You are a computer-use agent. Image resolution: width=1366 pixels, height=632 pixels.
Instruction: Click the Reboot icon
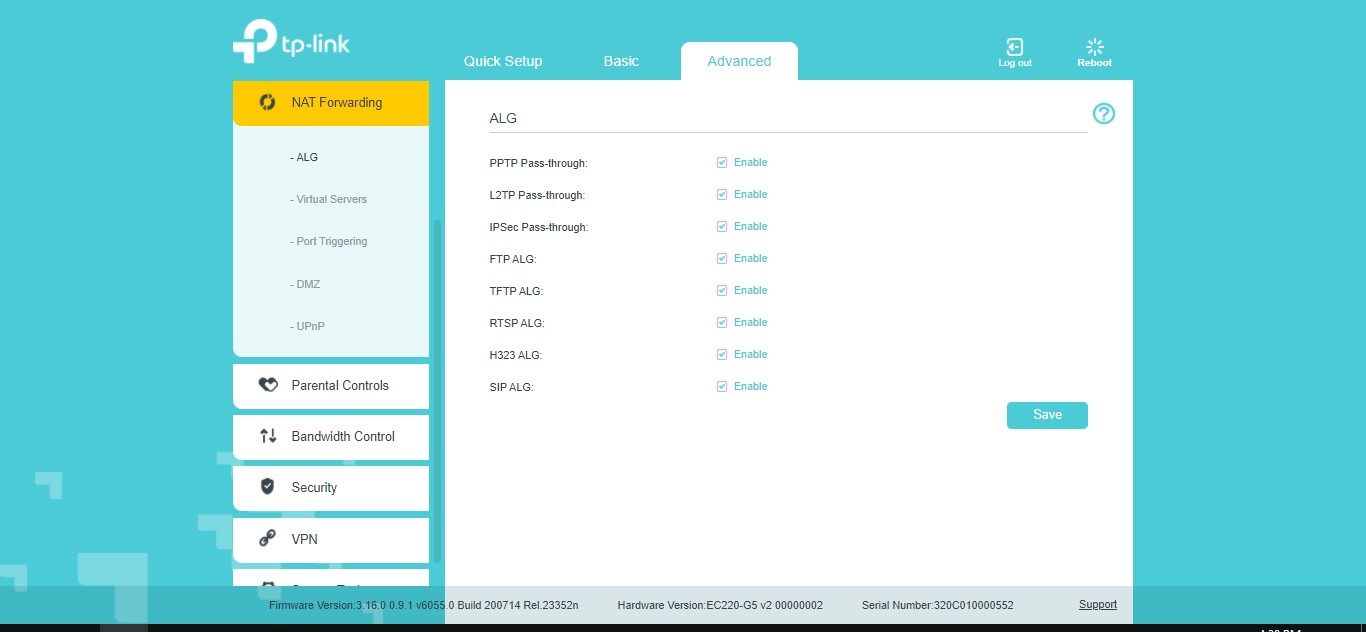coord(1094,47)
